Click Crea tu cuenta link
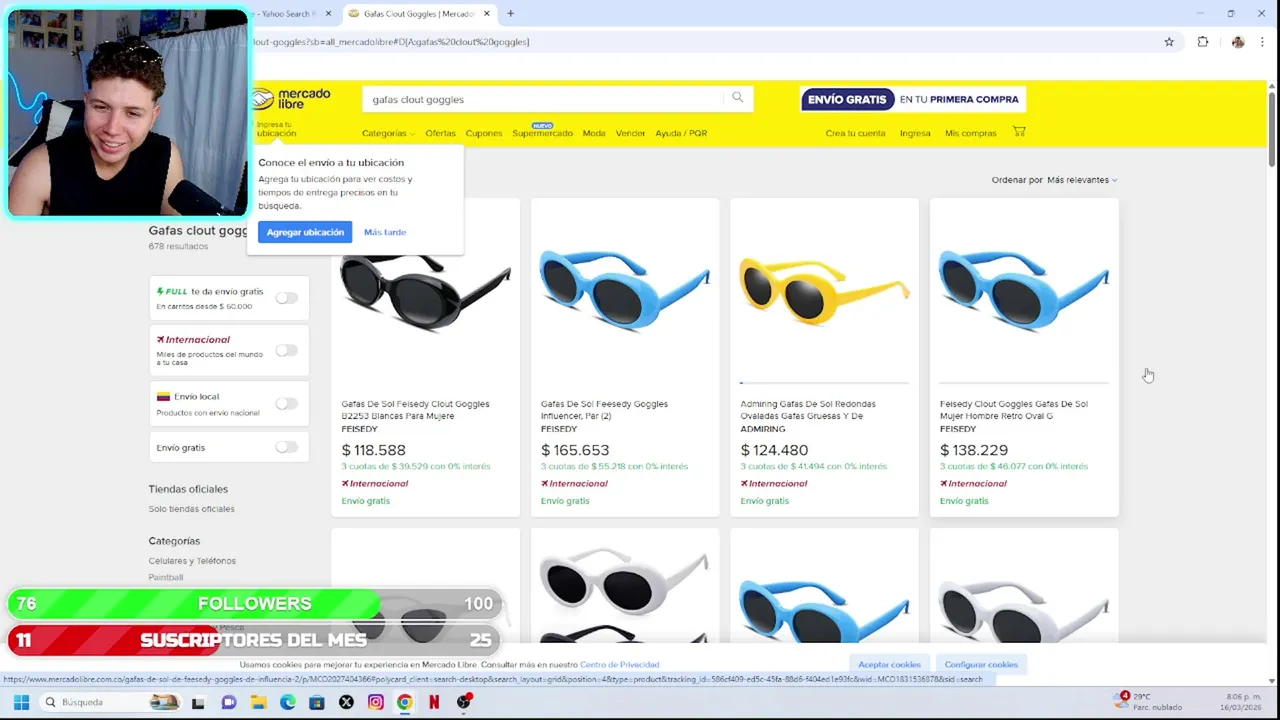Screen dimensions: 1280x720 click(x=855, y=133)
